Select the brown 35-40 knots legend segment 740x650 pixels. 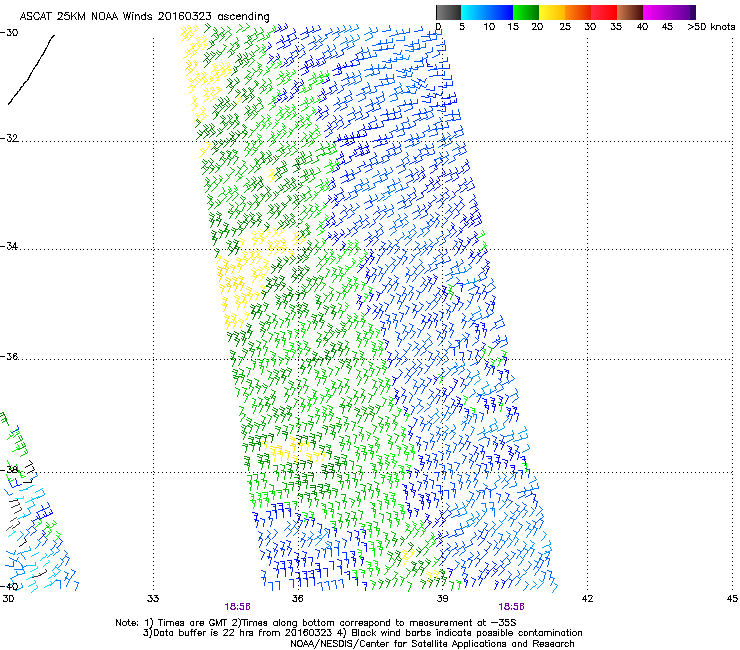pyautogui.click(x=630, y=12)
